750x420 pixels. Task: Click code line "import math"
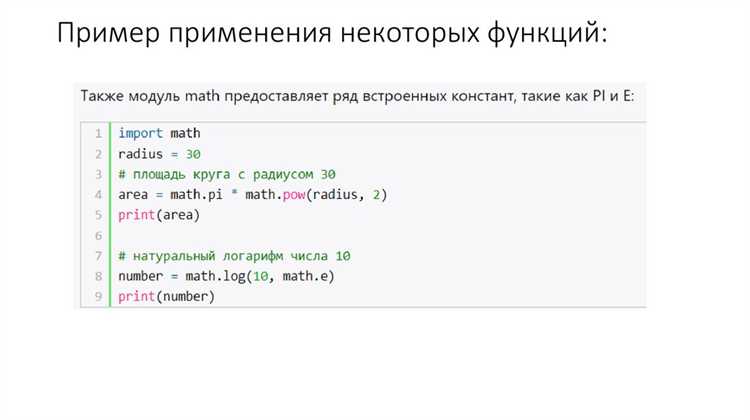tap(159, 133)
